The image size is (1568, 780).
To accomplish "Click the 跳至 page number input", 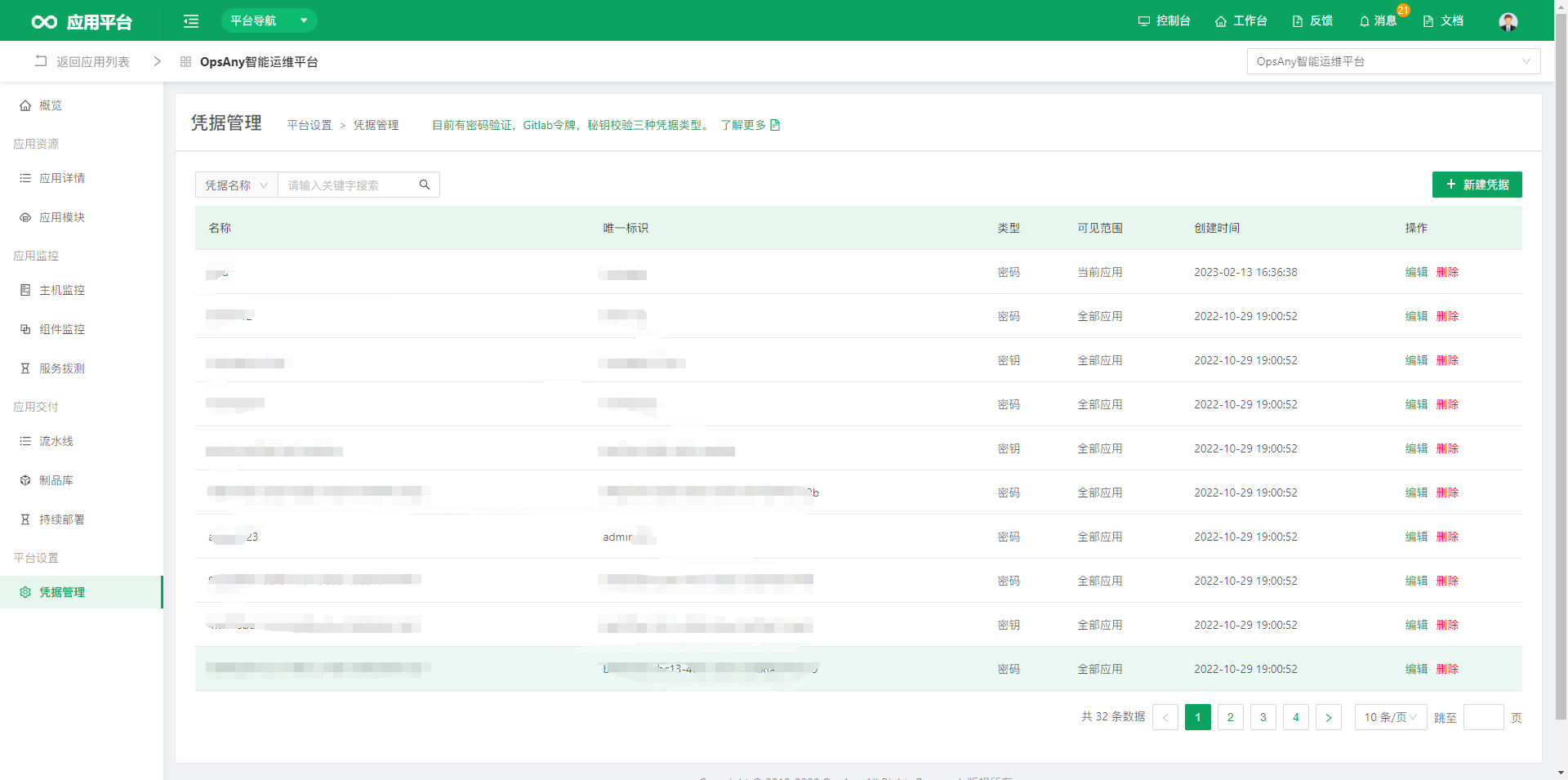I will (1484, 717).
